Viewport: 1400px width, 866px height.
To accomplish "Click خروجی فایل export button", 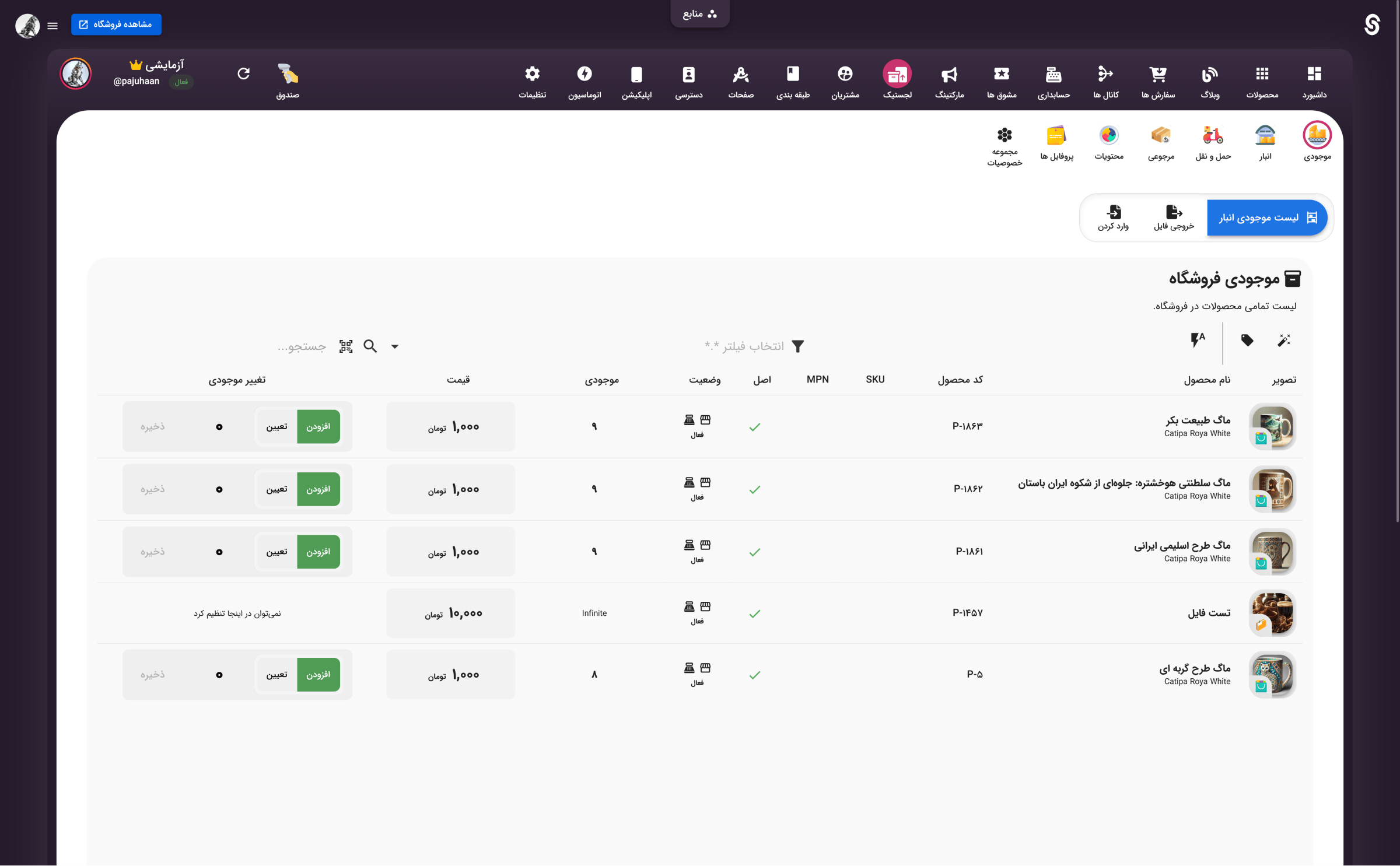I will (x=1174, y=218).
